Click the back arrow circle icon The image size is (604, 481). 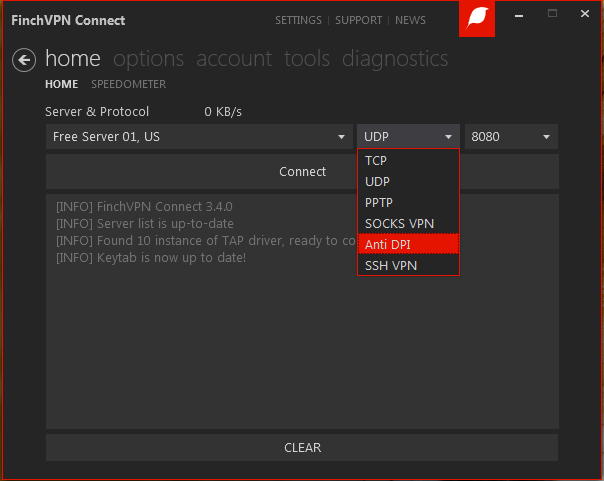point(24,60)
